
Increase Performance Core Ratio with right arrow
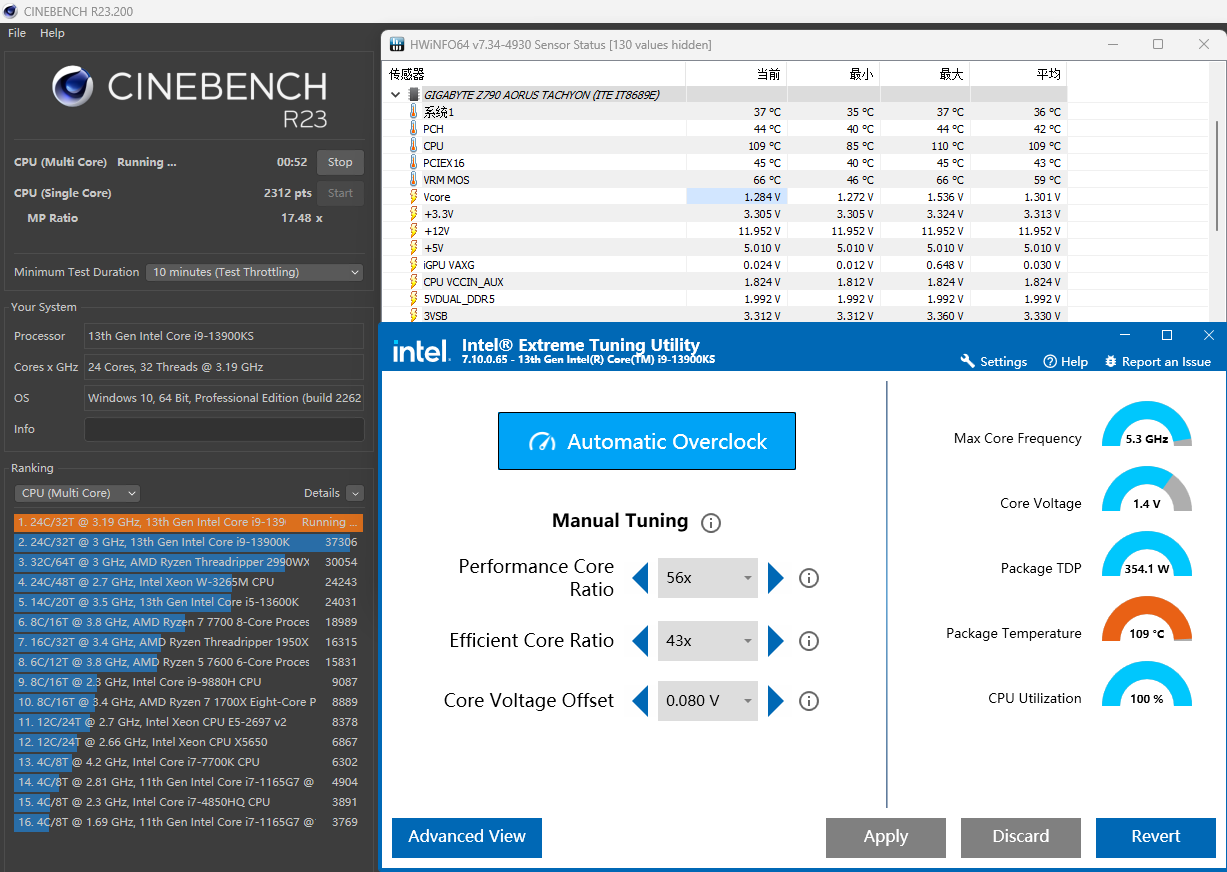tap(776, 578)
